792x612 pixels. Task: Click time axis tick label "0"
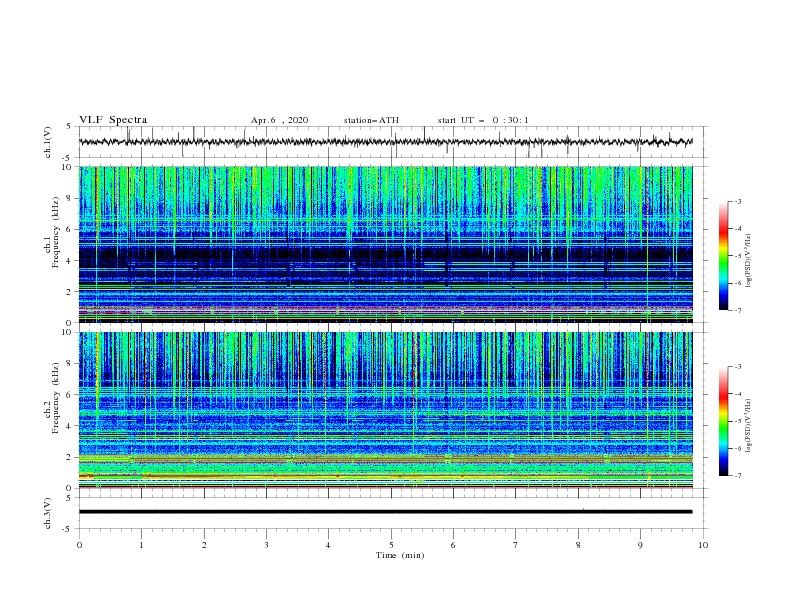click(x=79, y=545)
